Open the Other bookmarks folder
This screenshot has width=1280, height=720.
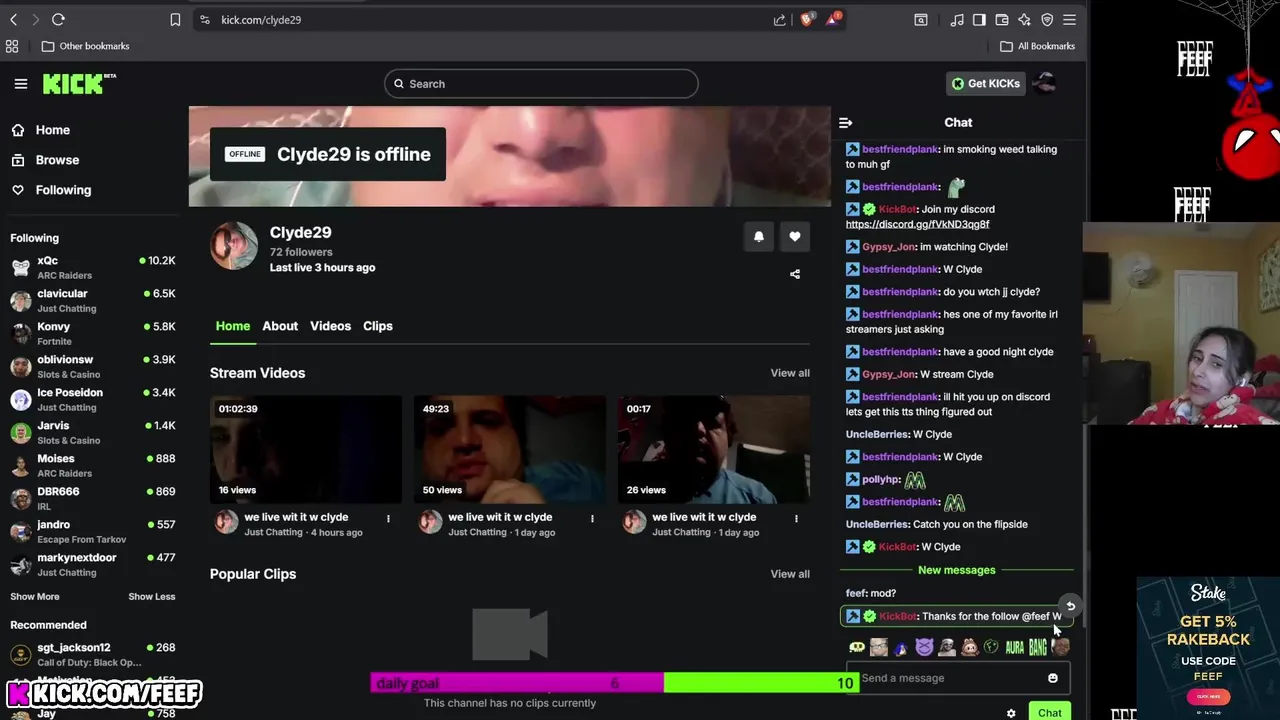[x=86, y=46]
